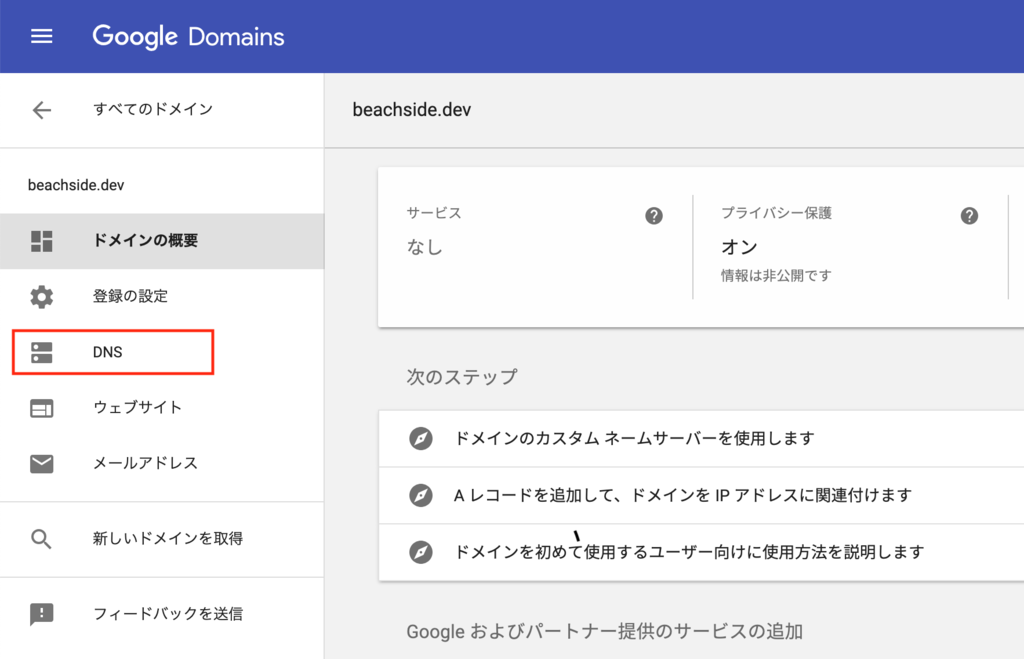Click the プライバシー保護 オン value
This screenshot has height=659, width=1024.
tap(739, 247)
